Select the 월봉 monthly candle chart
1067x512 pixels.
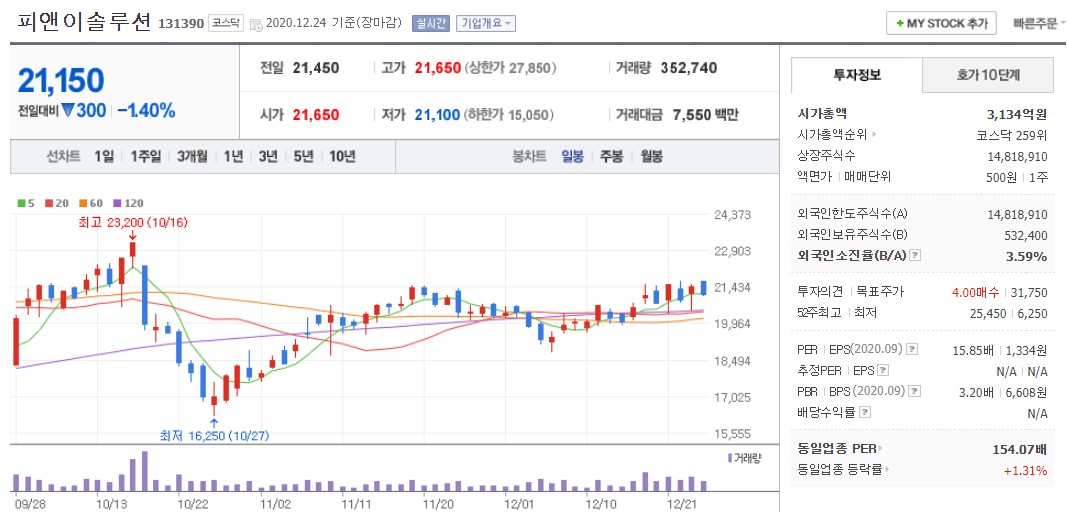(651, 157)
